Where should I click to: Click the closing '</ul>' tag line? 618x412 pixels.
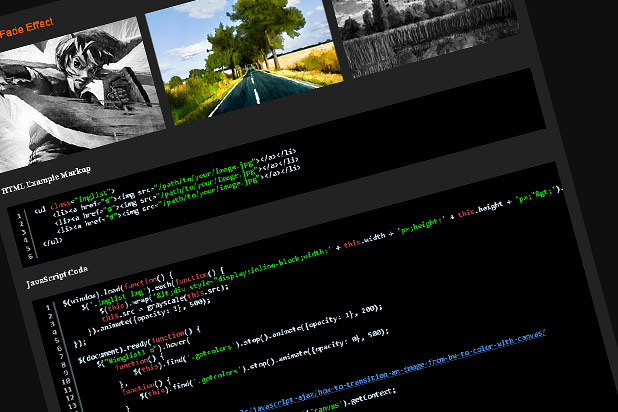coord(53,240)
